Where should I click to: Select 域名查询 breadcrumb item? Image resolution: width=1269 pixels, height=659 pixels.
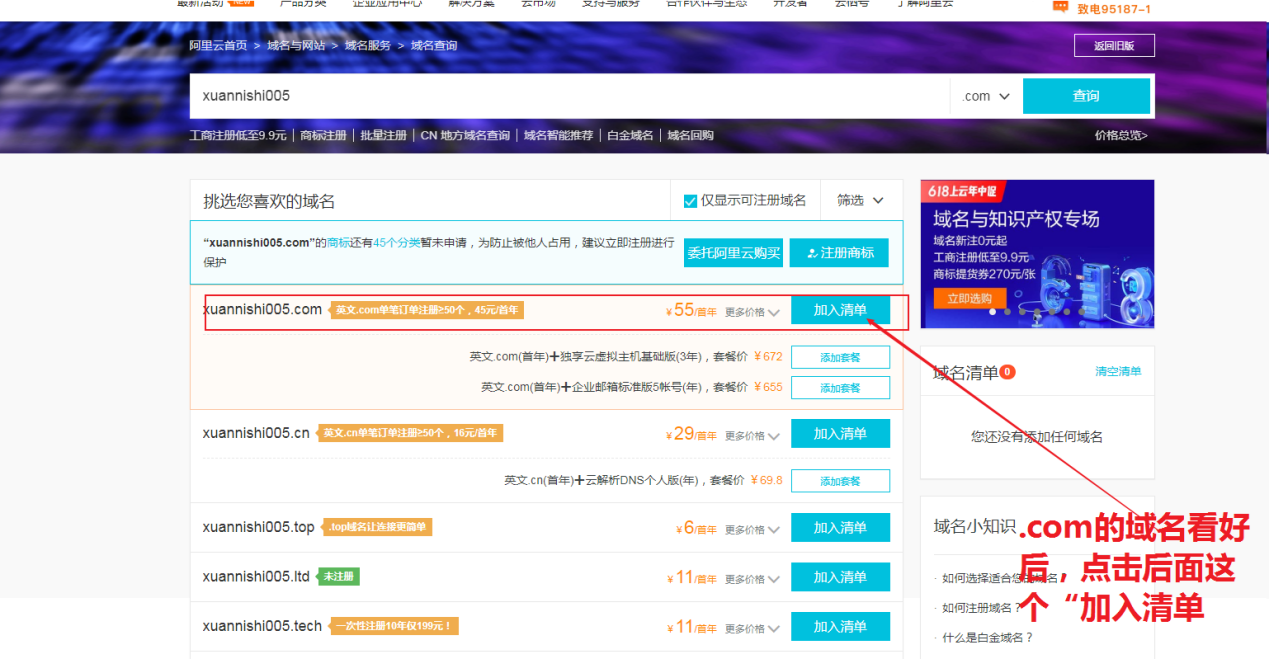pos(434,46)
